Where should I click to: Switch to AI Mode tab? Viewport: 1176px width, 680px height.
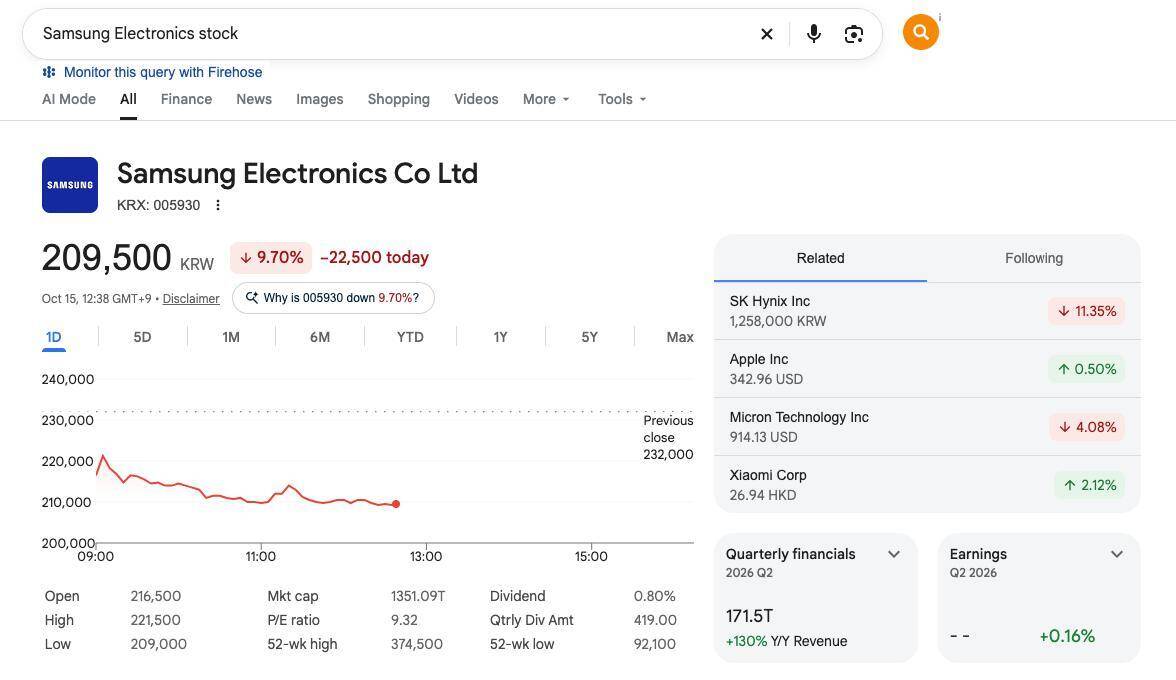click(69, 99)
